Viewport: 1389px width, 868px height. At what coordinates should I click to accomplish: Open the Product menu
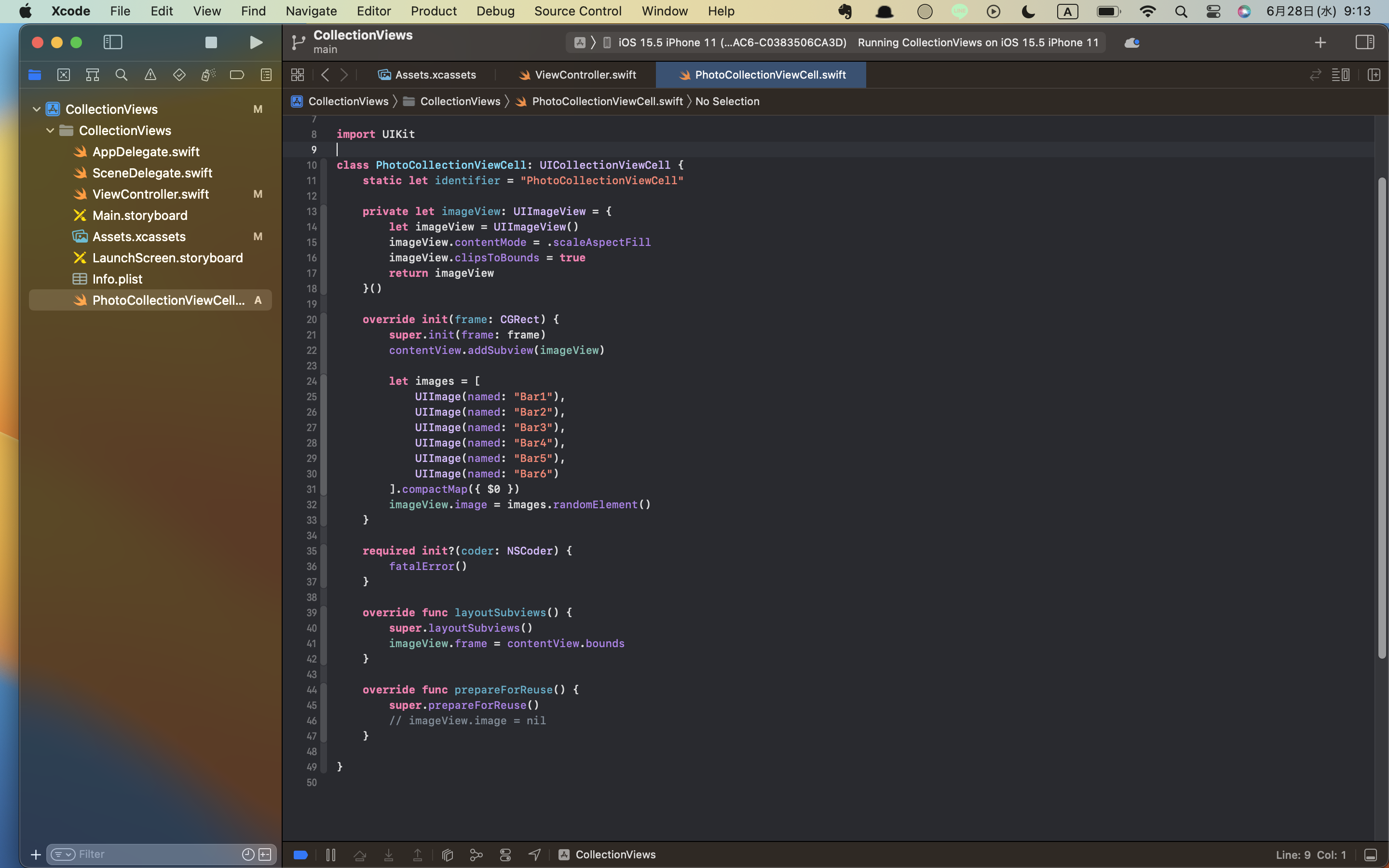click(x=434, y=11)
